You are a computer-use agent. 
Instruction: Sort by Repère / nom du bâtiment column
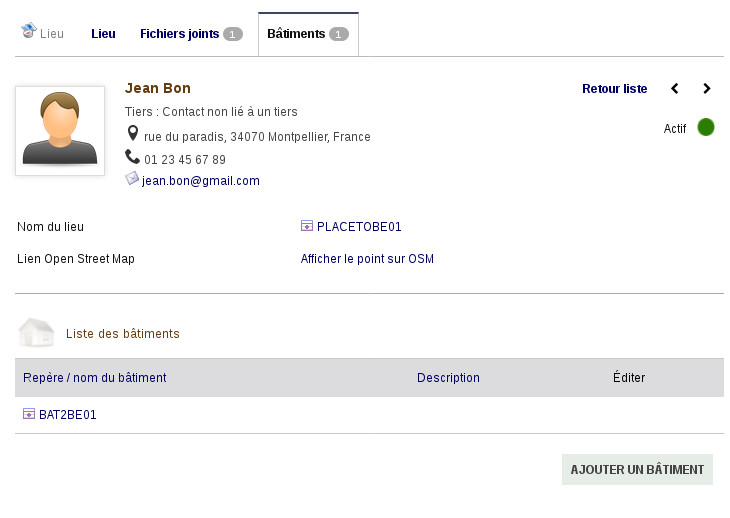[x=95, y=378]
